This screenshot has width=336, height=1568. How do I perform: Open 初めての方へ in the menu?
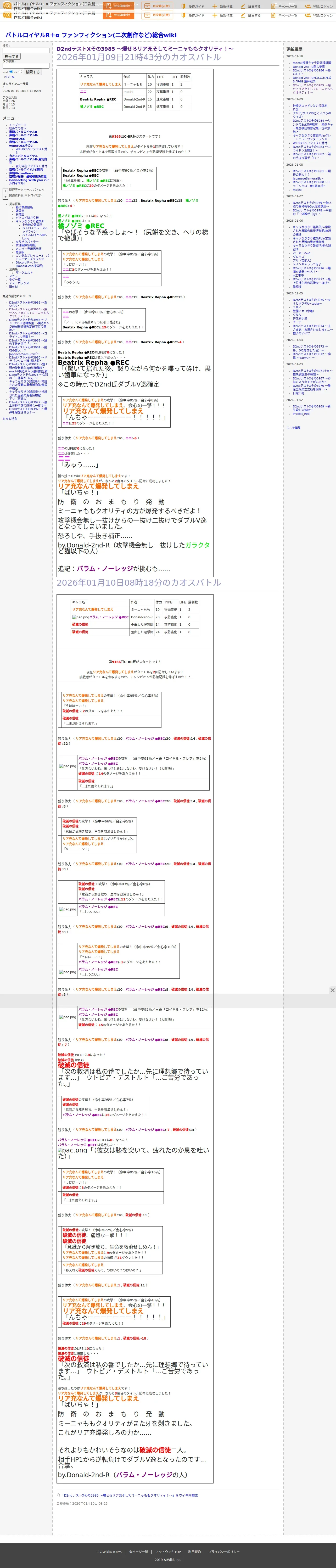[x=17, y=128]
